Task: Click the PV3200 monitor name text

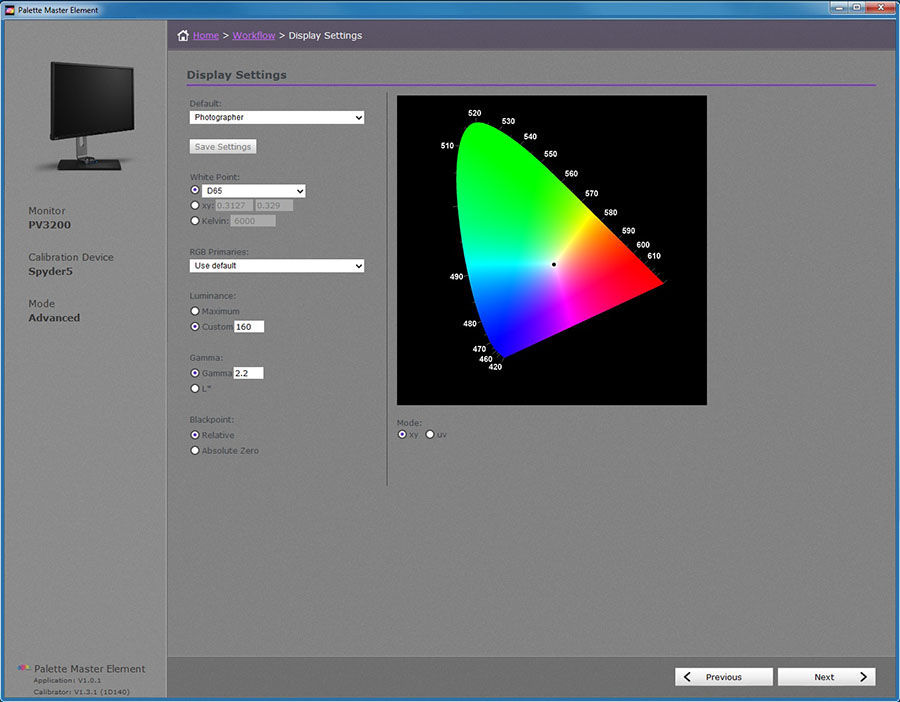Action: coord(50,225)
